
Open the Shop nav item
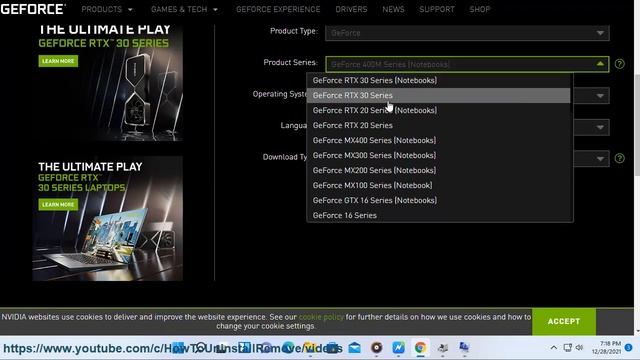480,9
